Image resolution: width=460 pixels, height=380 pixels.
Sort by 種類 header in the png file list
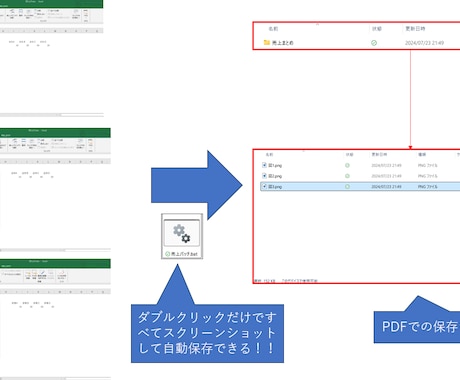coord(422,154)
